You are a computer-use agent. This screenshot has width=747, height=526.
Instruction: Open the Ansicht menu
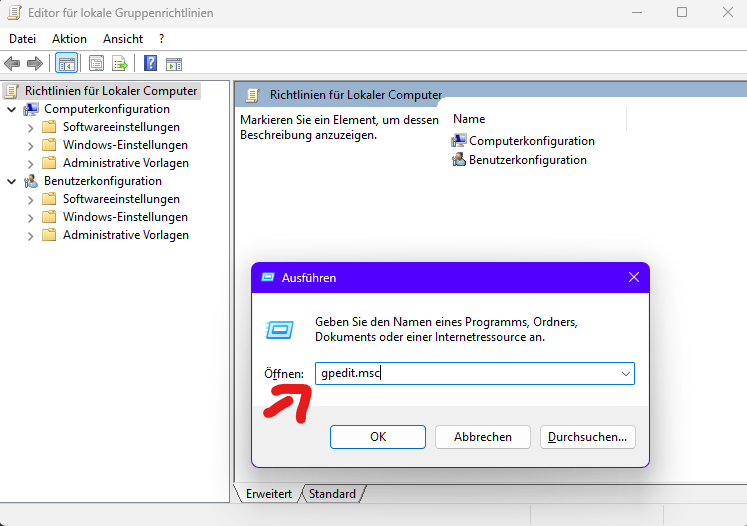click(123, 39)
